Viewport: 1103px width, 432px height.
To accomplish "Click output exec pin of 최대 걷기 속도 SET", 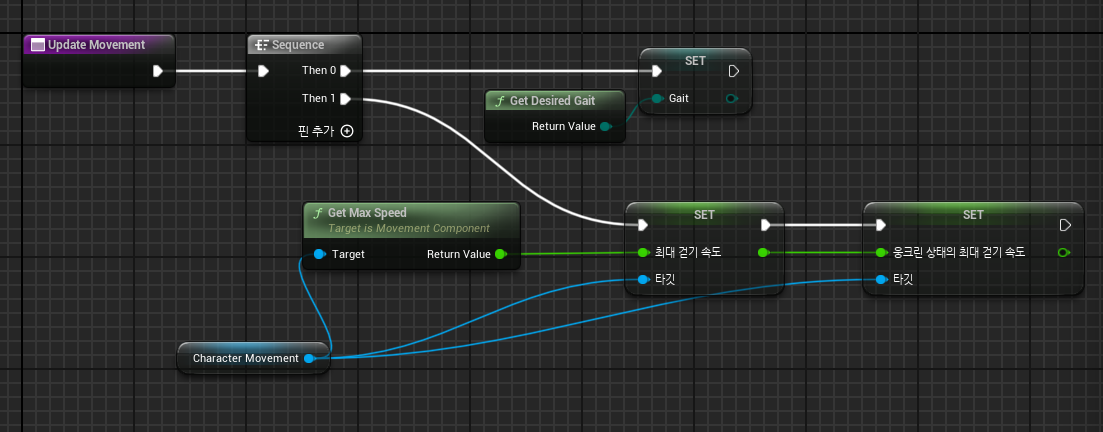I will click(766, 225).
